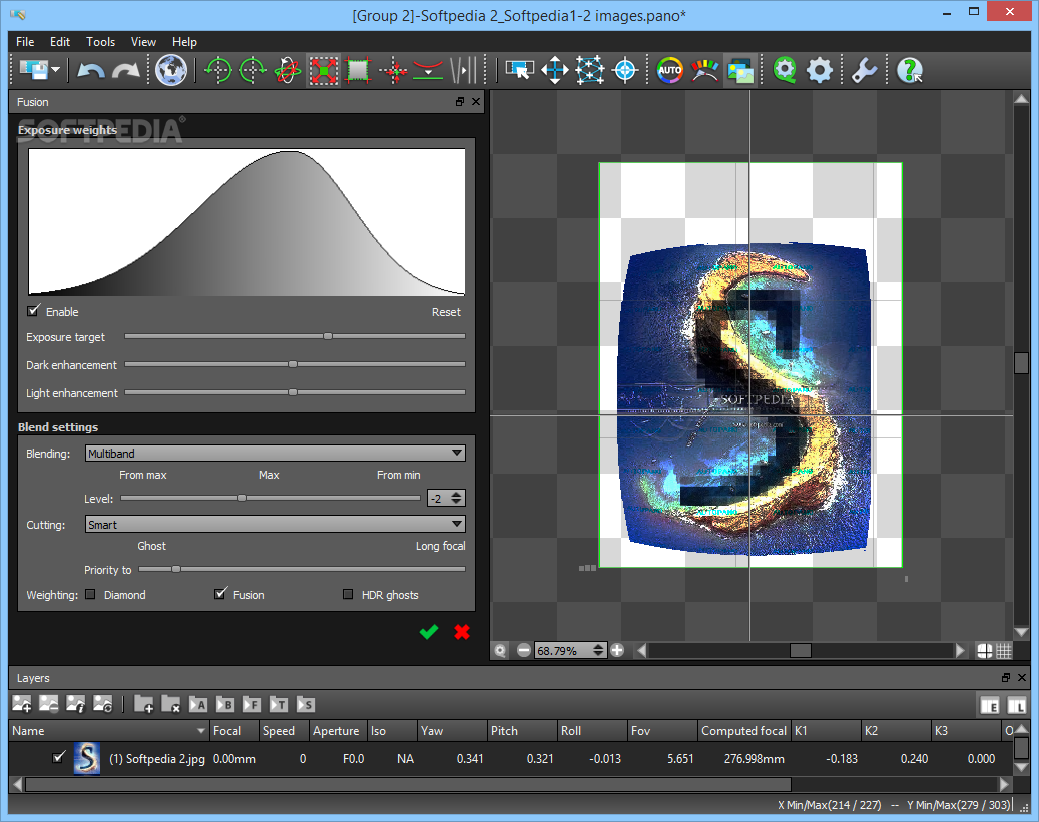Open the save icon's dropdown arrow
1039x822 pixels.
click(56, 70)
